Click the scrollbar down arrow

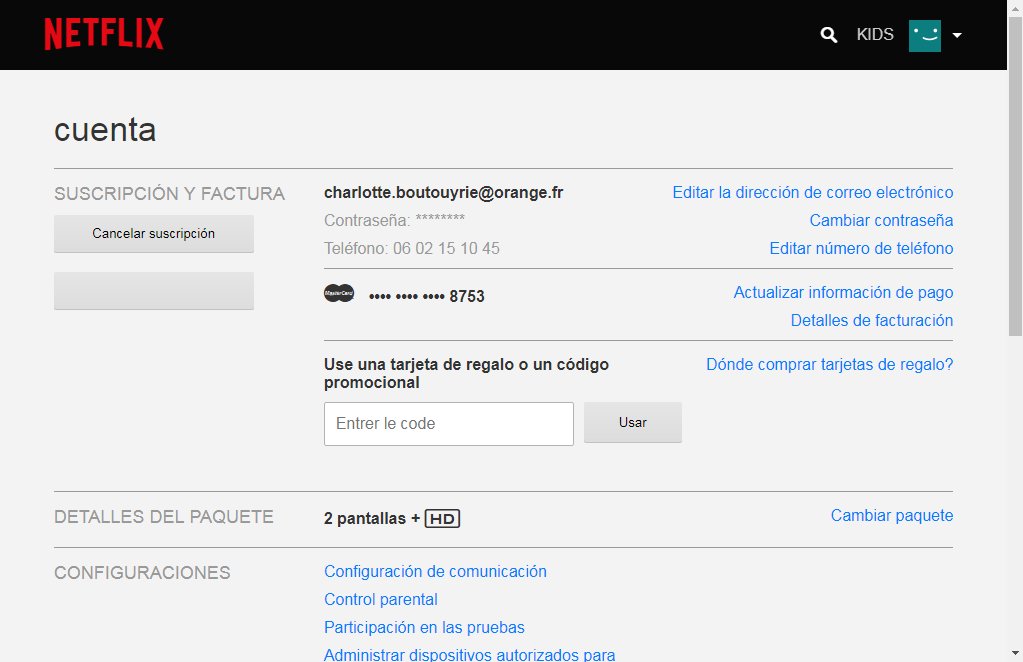click(1015, 653)
